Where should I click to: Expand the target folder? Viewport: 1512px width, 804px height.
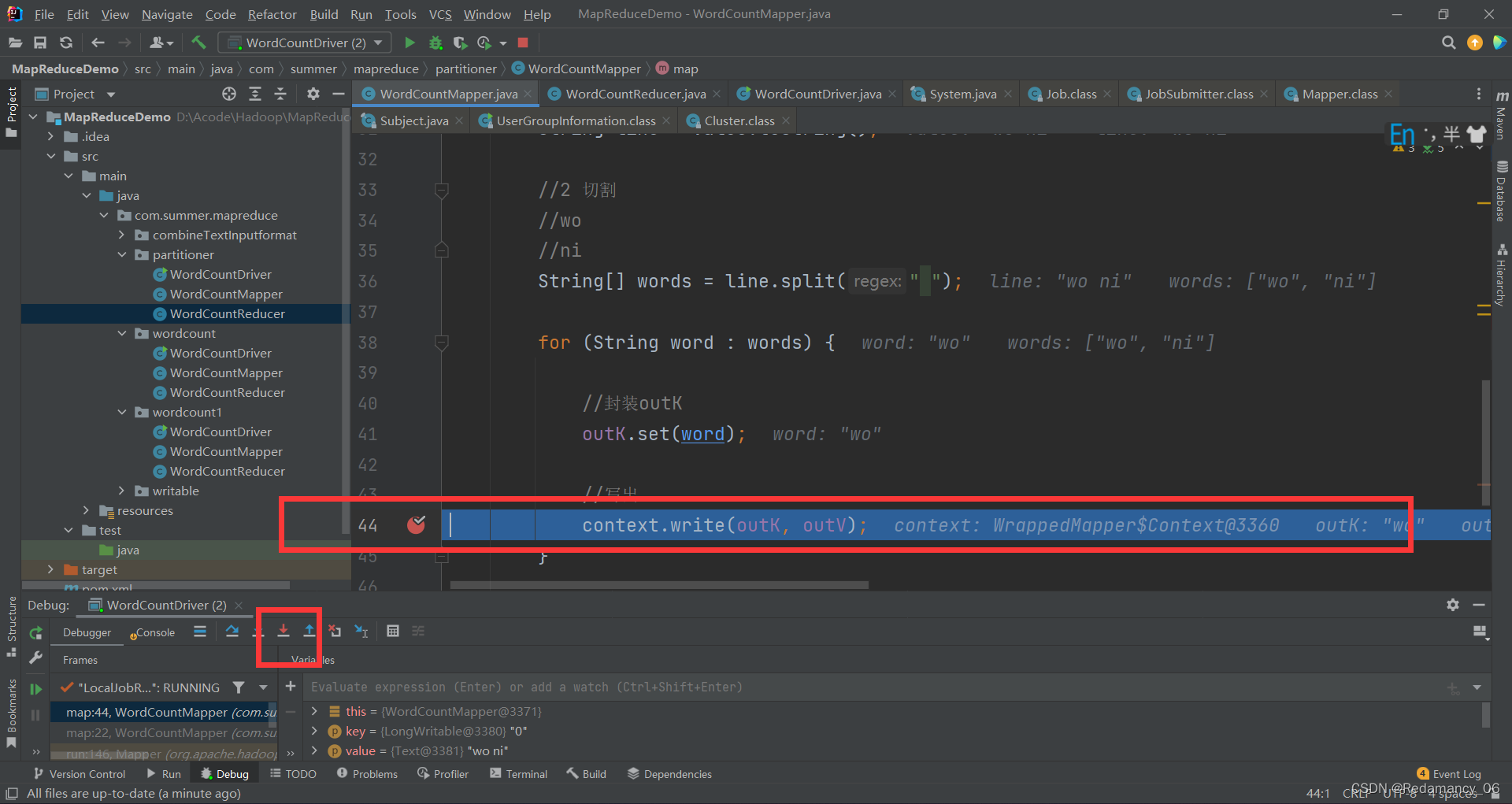[50, 569]
